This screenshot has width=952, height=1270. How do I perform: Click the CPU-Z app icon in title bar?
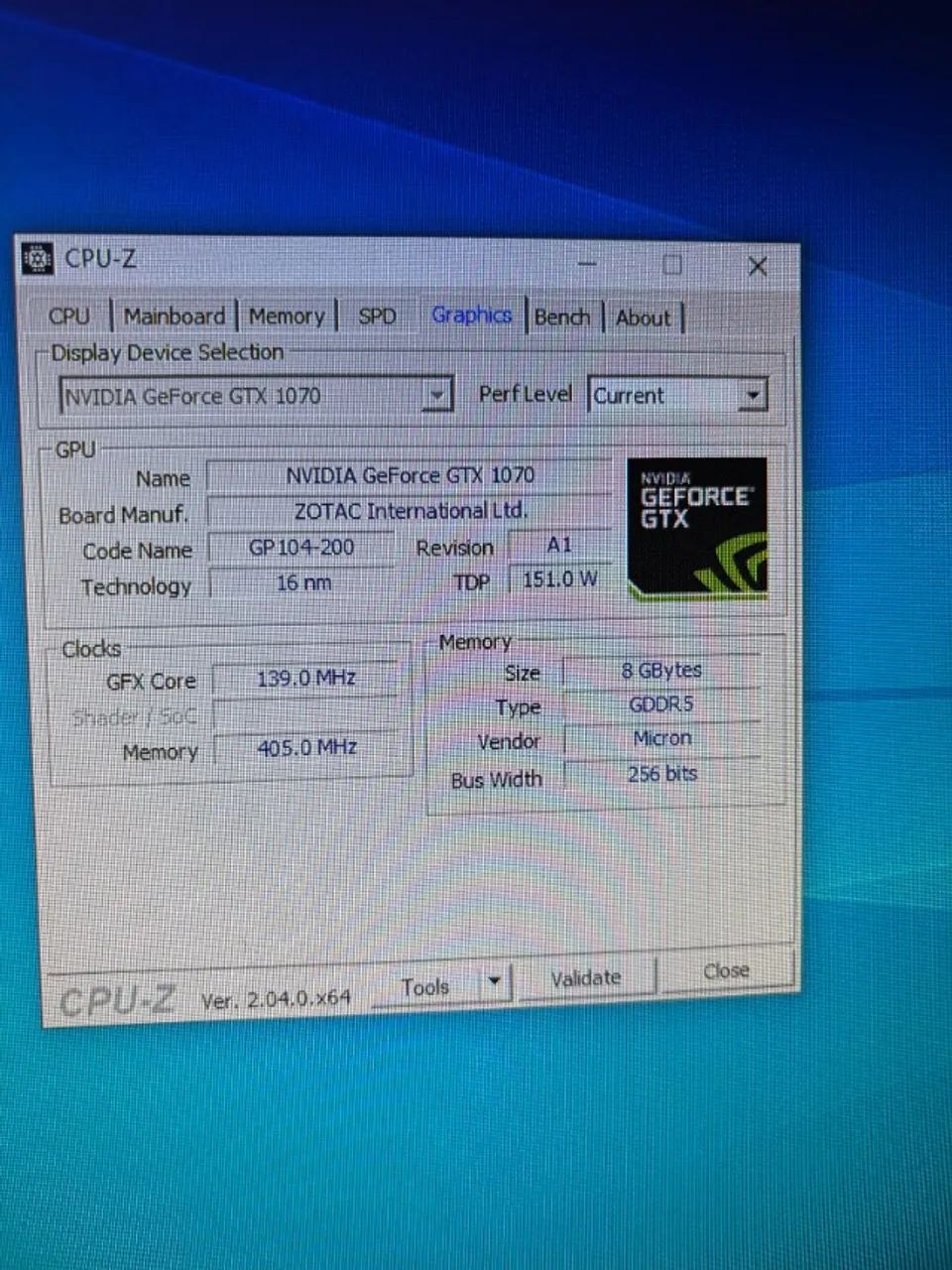[38, 259]
